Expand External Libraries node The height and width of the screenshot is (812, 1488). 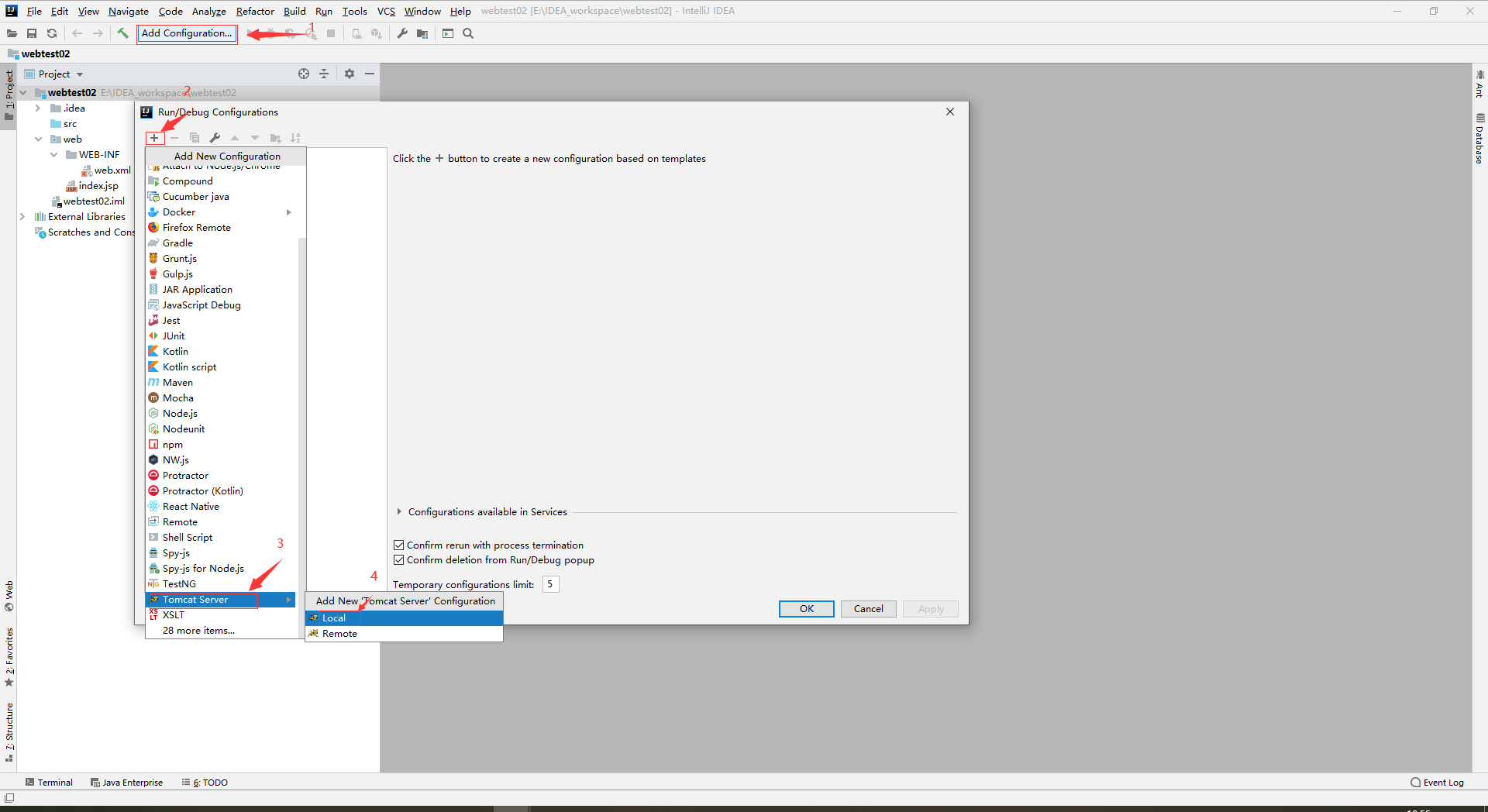coord(22,216)
